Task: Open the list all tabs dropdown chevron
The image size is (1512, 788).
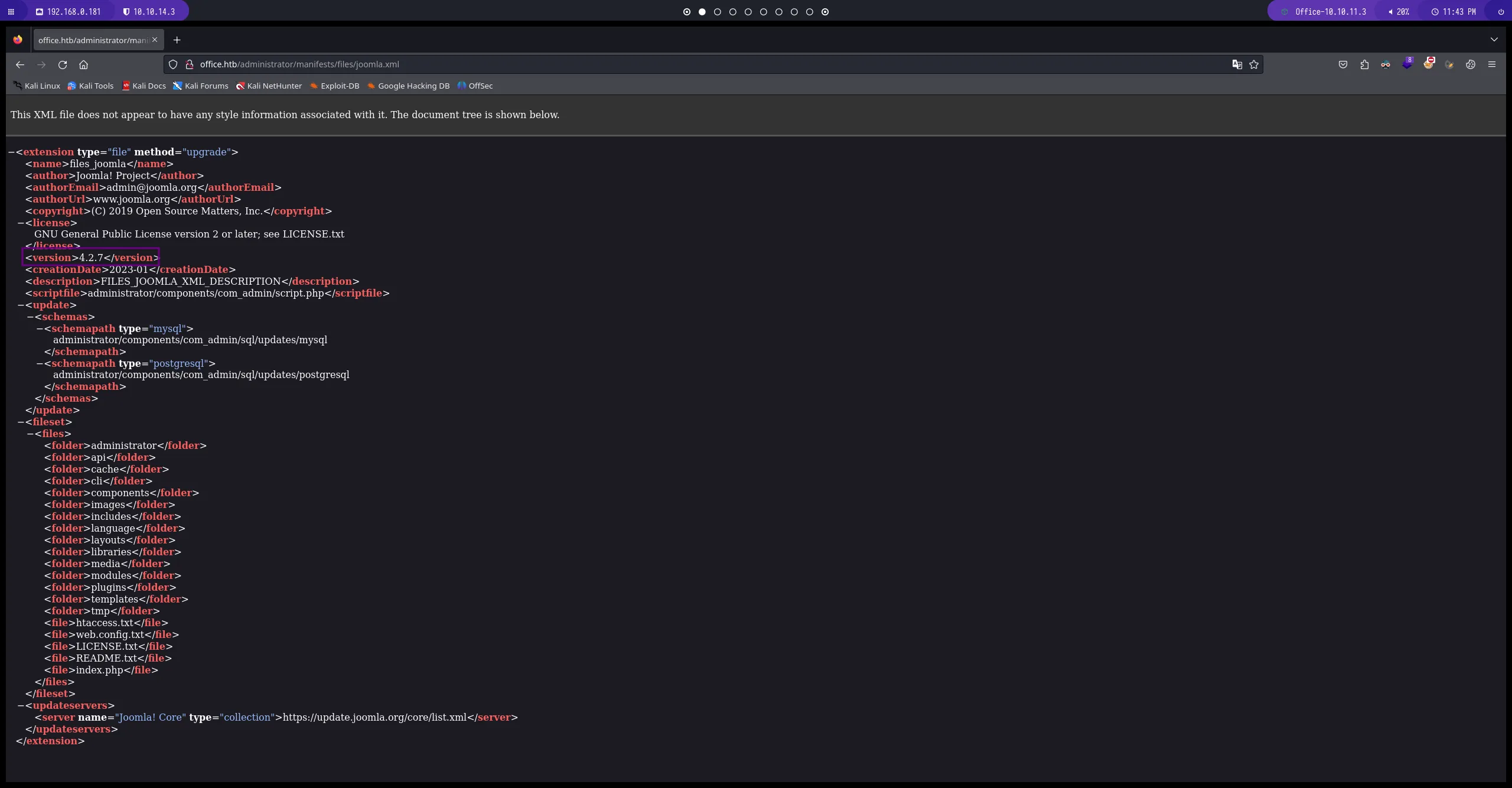Action: [1494, 40]
